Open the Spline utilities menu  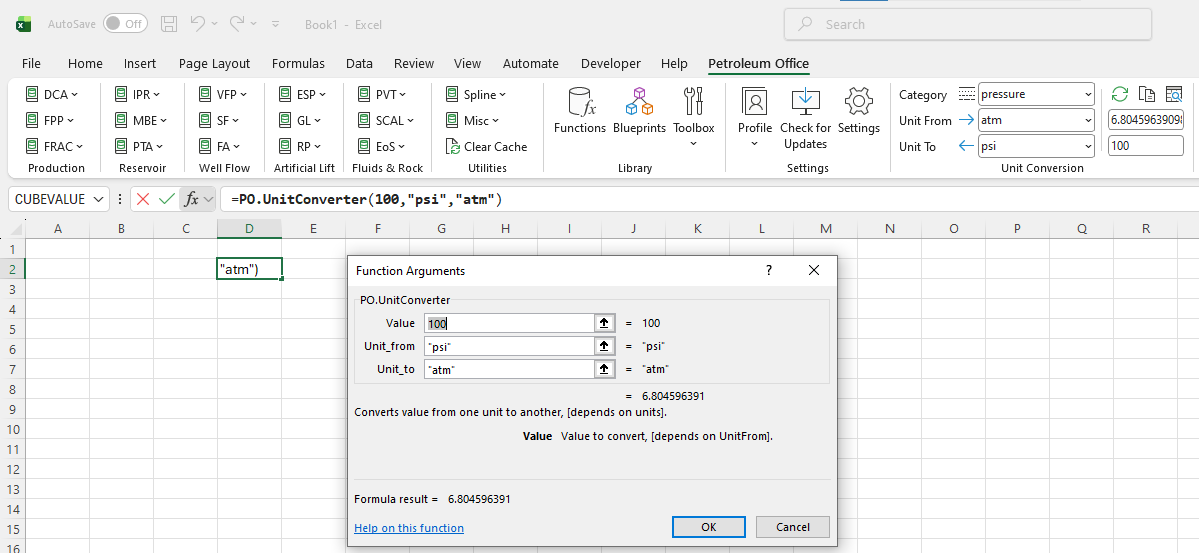coord(475,95)
